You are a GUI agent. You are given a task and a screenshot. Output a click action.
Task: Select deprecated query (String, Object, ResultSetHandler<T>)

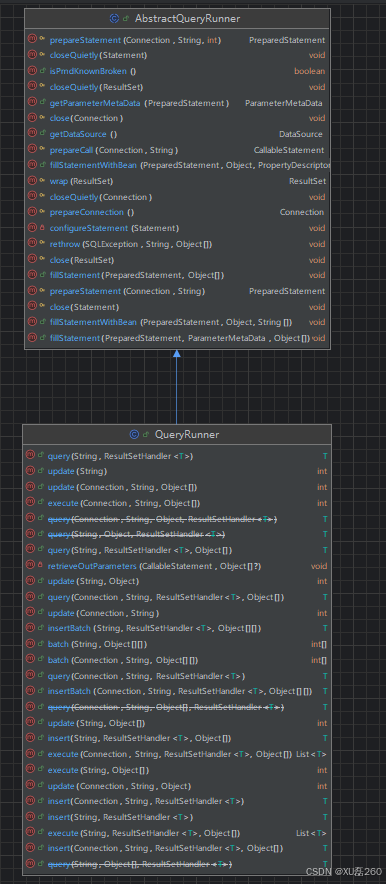point(137,534)
